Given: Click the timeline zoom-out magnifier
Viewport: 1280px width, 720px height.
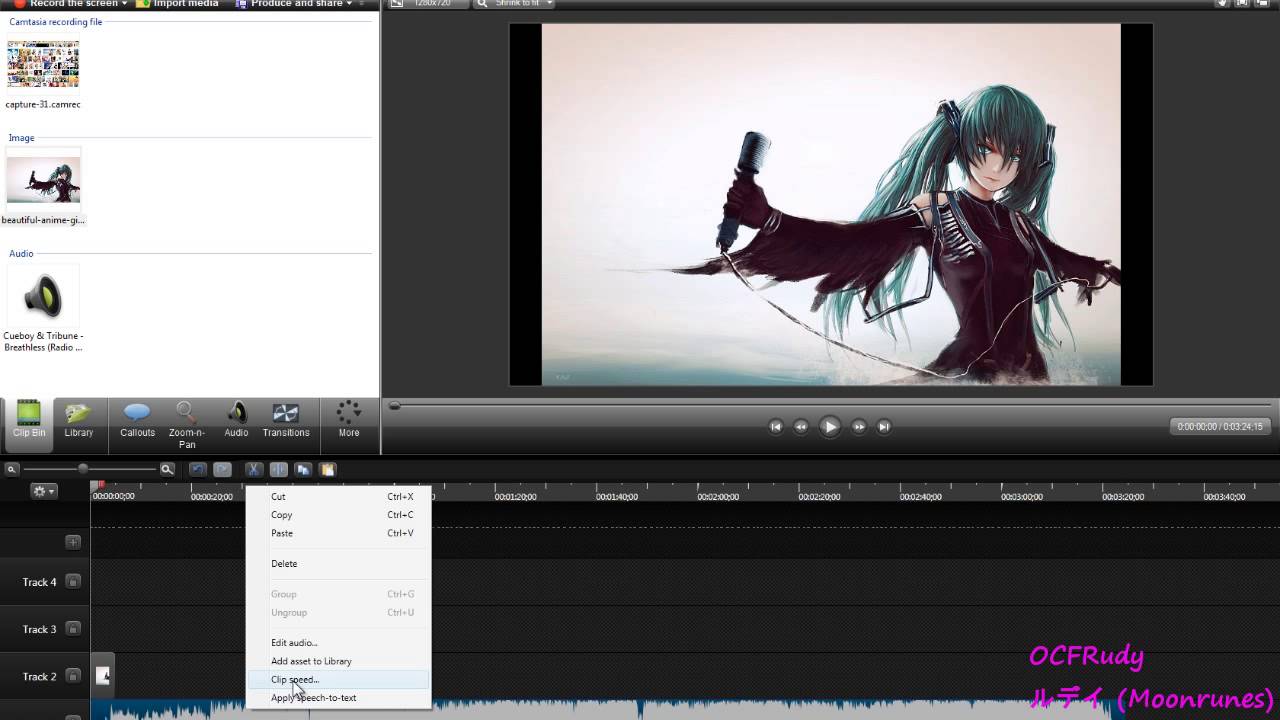Looking at the screenshot, I should click(x=12, y=469).
